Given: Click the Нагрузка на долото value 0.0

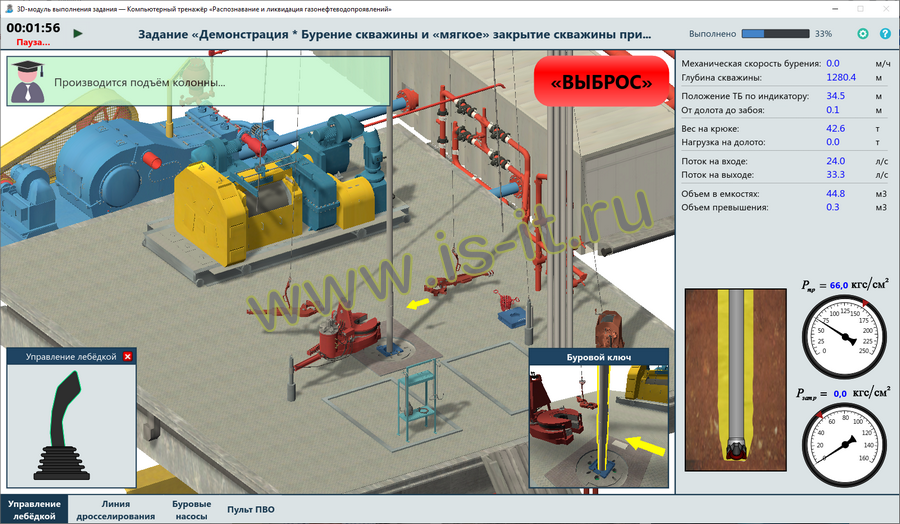Looking at the screenshot, I should (832, 142).
